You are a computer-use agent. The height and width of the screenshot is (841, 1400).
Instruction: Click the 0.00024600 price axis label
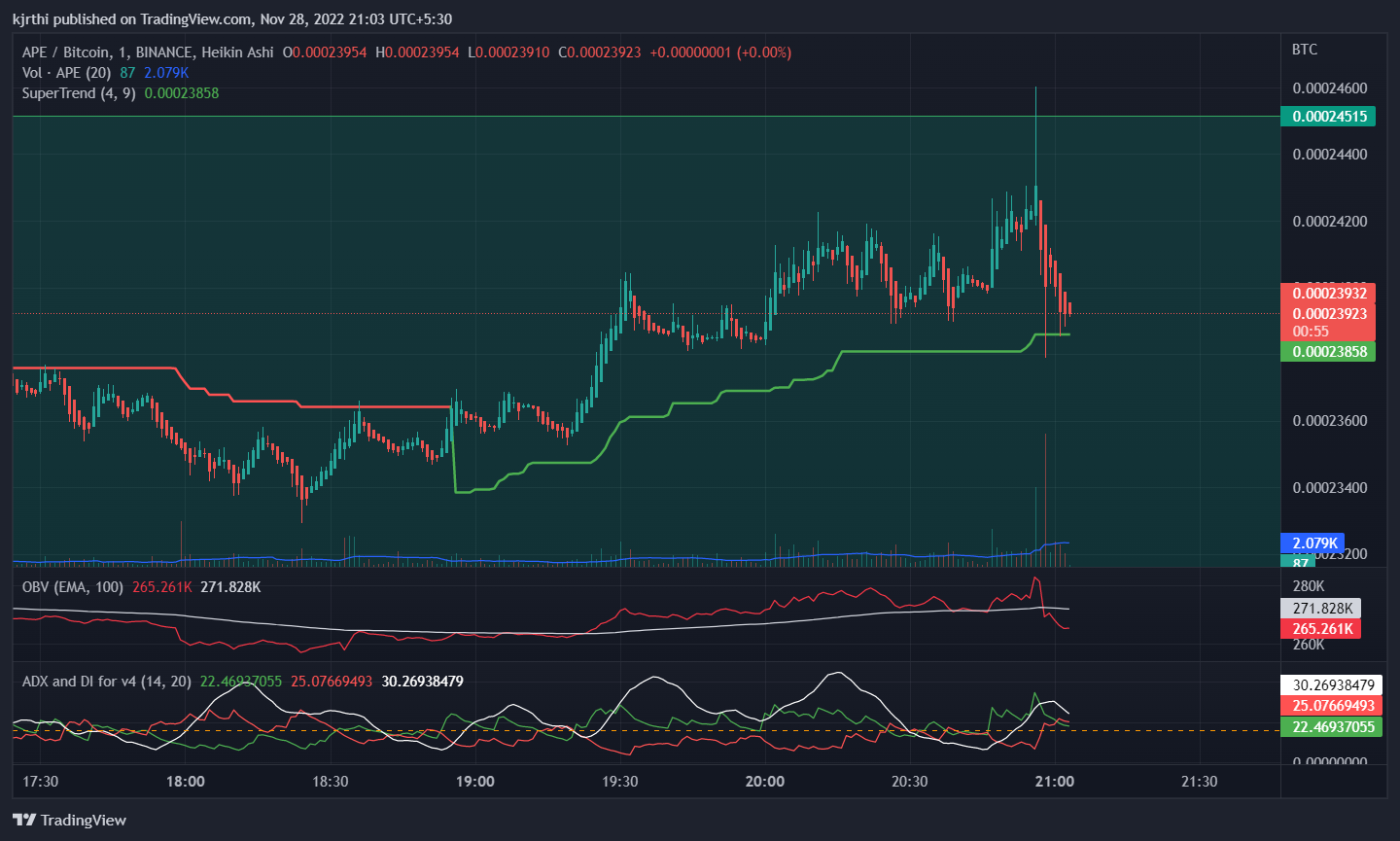coord(1330,88)
